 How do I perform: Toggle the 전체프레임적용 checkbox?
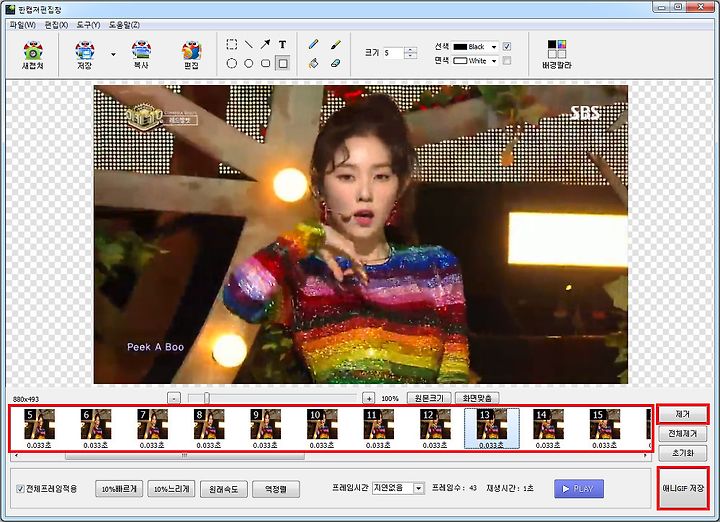[20, 489]
